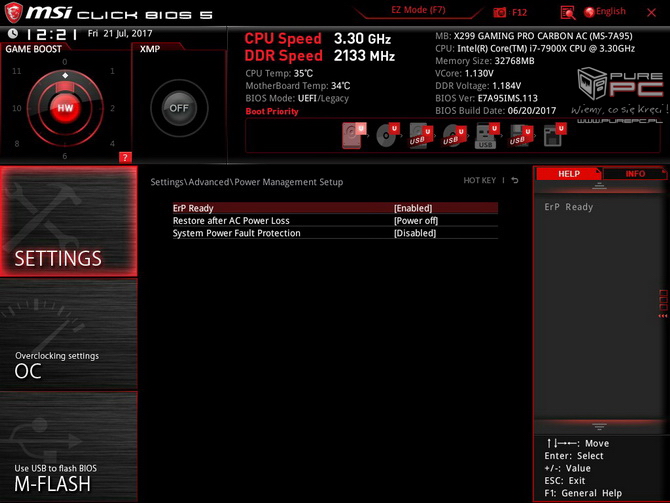Open the SETTINGS section
Image resolution: width=670 pixels, height=503 pixels.
69,221
